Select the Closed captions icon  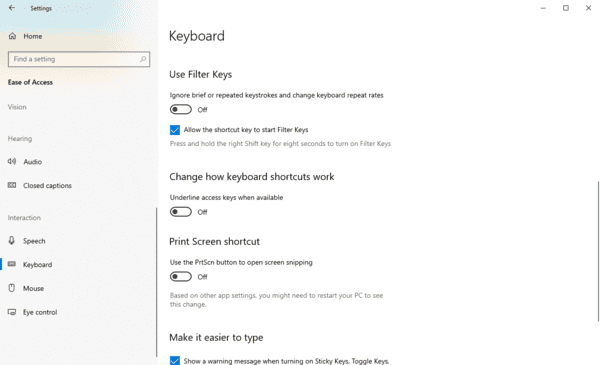coord(12,185)
